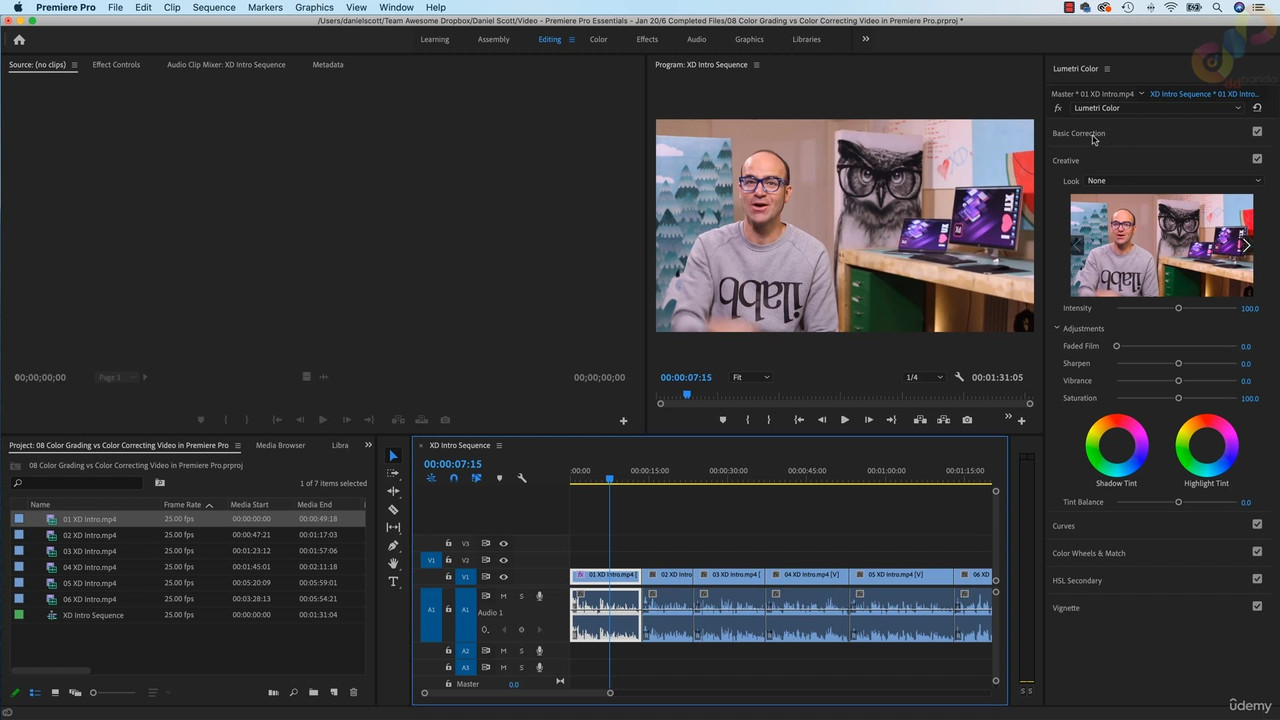Open Program monitor button editor plus

[x=1021, y=421]
